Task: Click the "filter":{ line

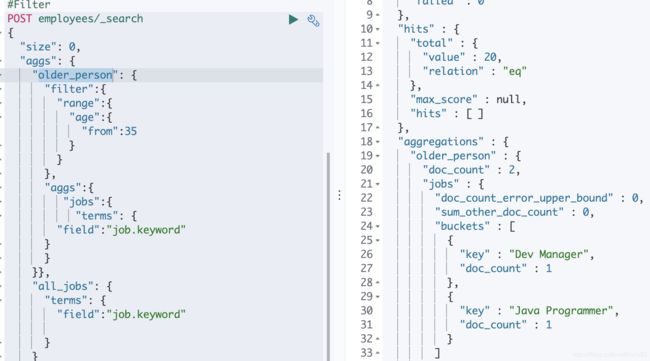Action: tap(75, 89)
